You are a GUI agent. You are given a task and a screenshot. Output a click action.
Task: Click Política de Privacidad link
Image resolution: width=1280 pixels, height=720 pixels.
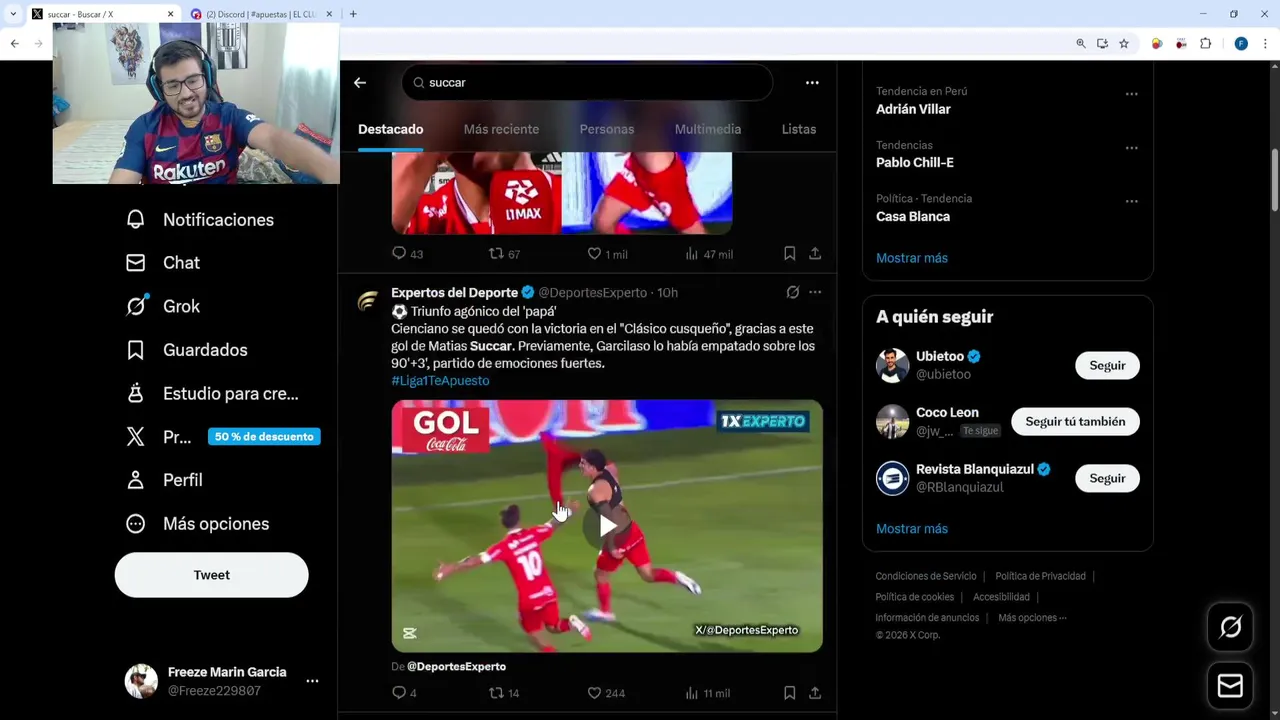(x=1040, y=577)
